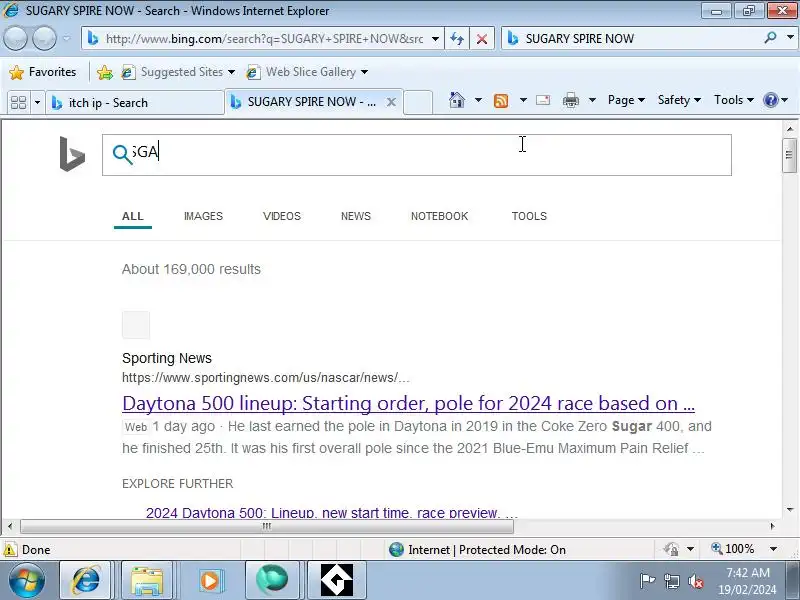Click the horizontal scrollbar right arrow
Viewport: 800px width, 600px height.
pyautogui.click(x=772, y=526)
